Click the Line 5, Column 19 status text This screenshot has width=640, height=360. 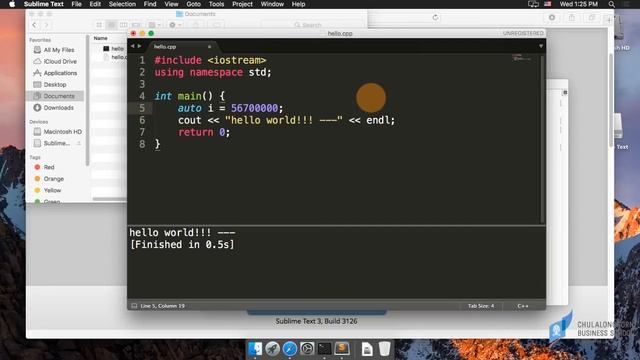162,306
